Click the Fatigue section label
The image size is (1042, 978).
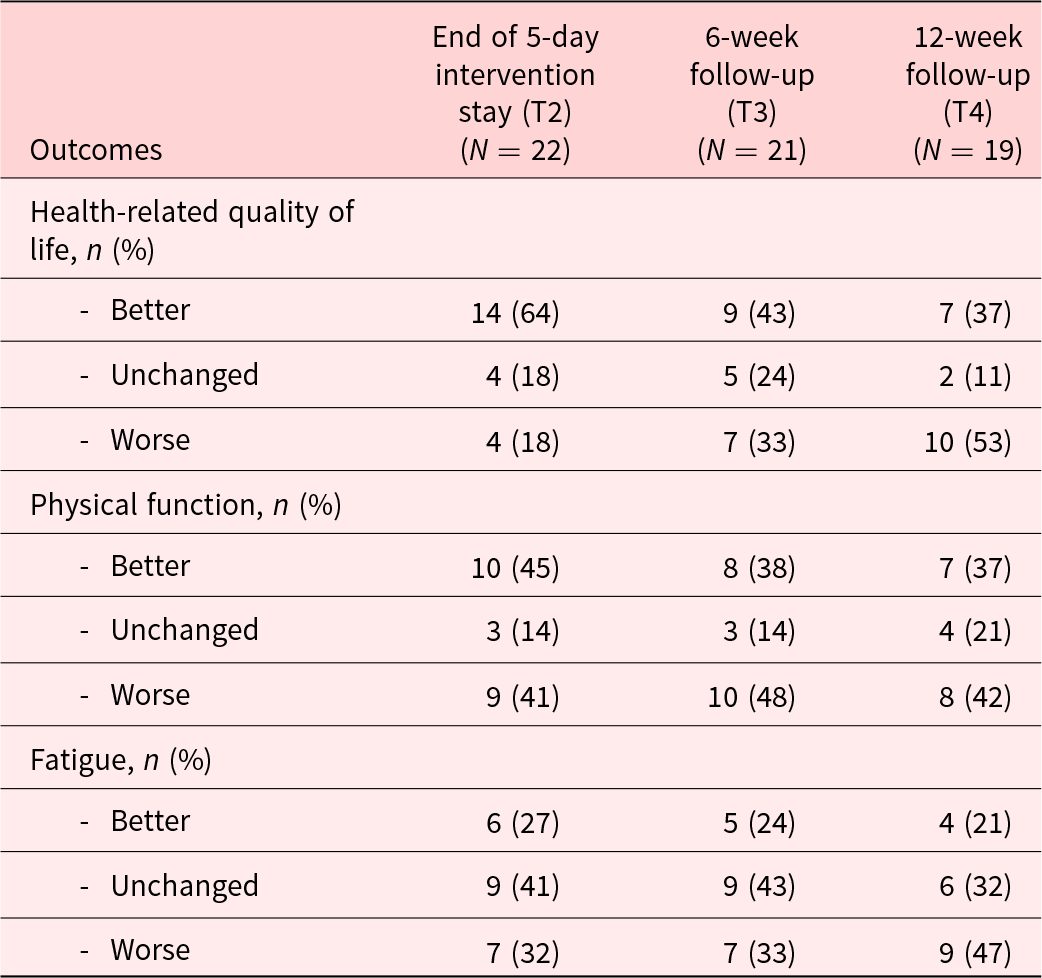120,760
